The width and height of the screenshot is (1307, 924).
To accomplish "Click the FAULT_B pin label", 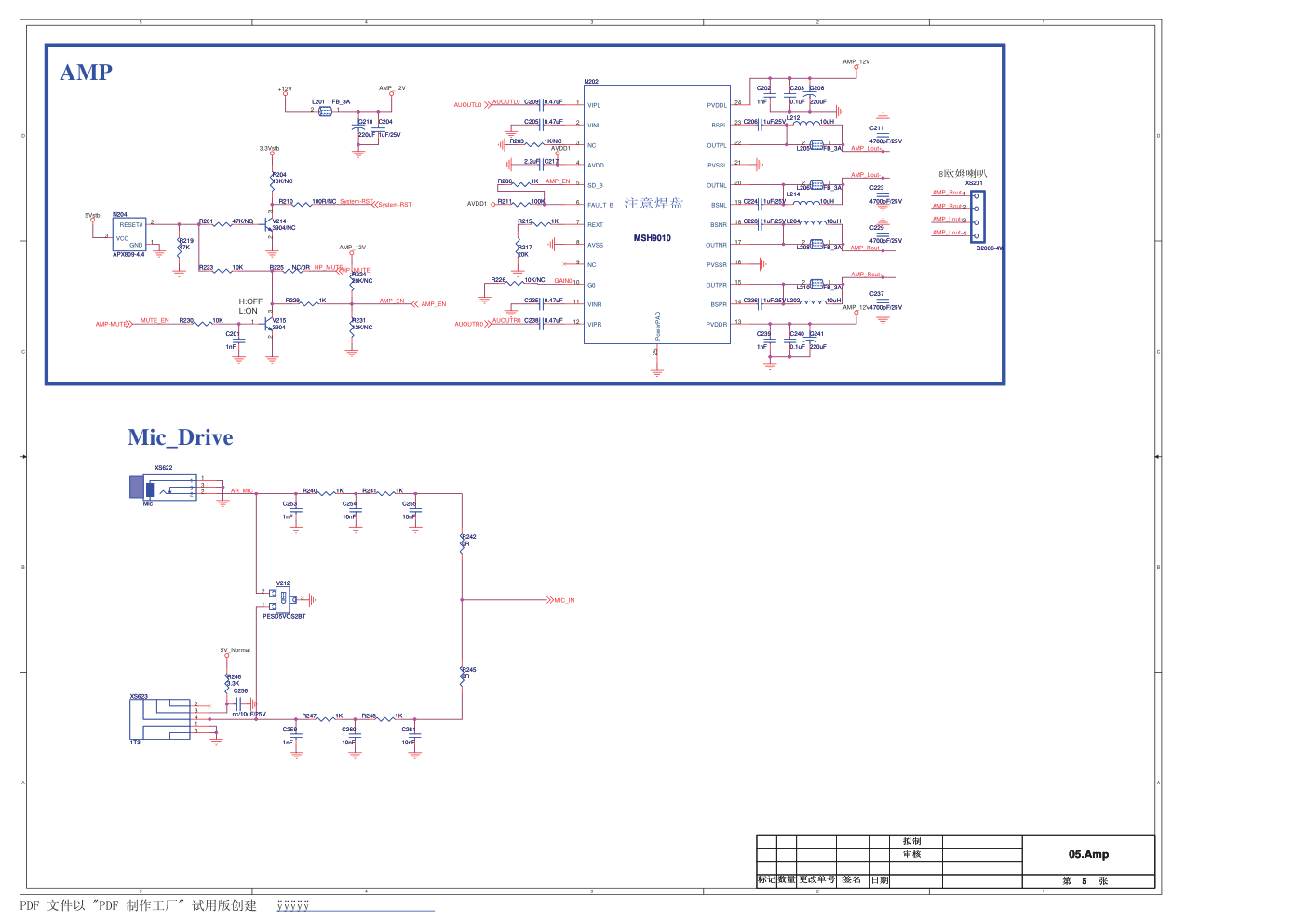I will point(600,205).
